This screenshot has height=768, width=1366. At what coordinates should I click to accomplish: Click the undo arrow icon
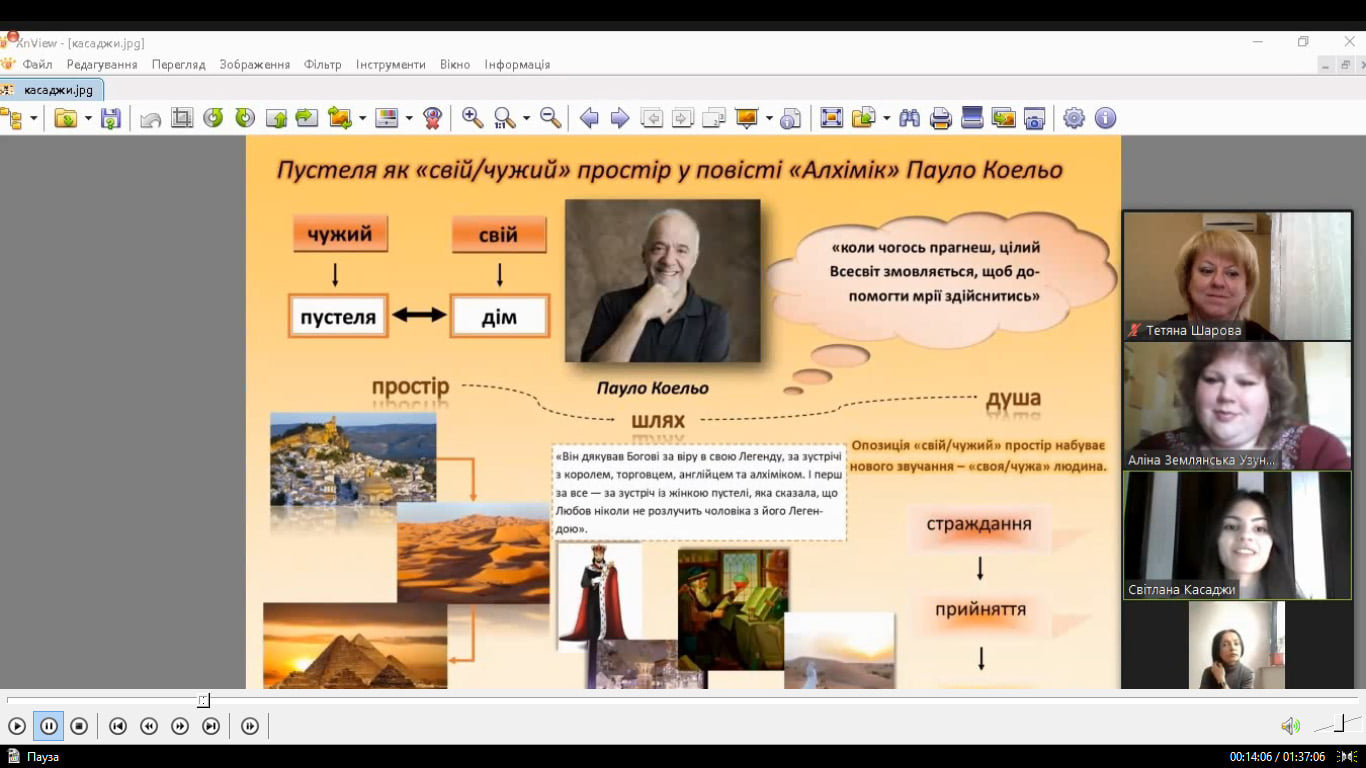pyautogui.click(x=151, y=119)
